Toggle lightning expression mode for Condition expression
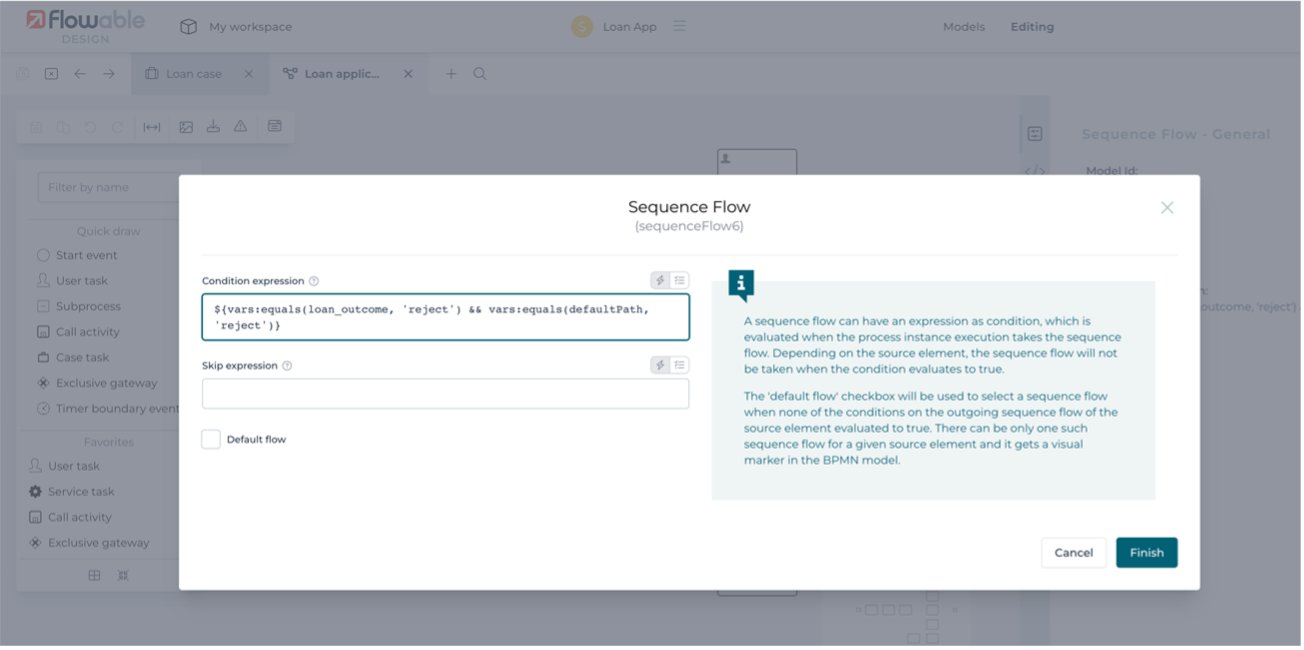This screenshot has width=1304, height=650. pos(660,281)
